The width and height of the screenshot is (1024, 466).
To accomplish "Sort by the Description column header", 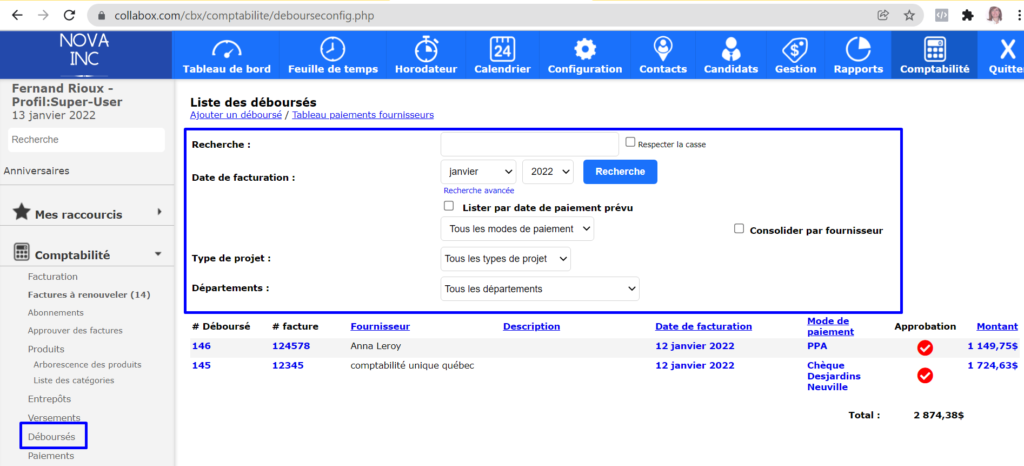I will (x=532, y=326).
